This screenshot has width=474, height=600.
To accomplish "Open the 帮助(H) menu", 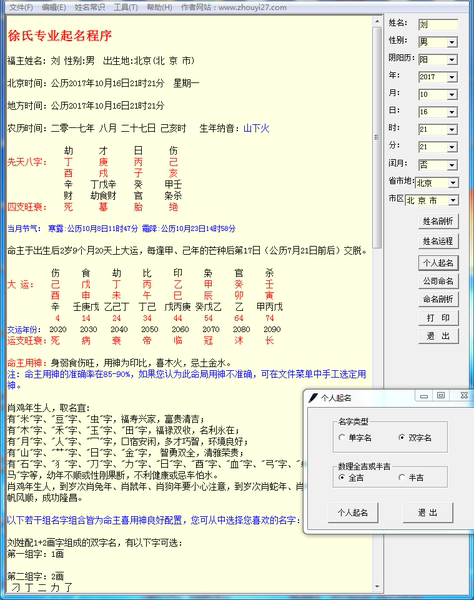I will tap(160, 7).
